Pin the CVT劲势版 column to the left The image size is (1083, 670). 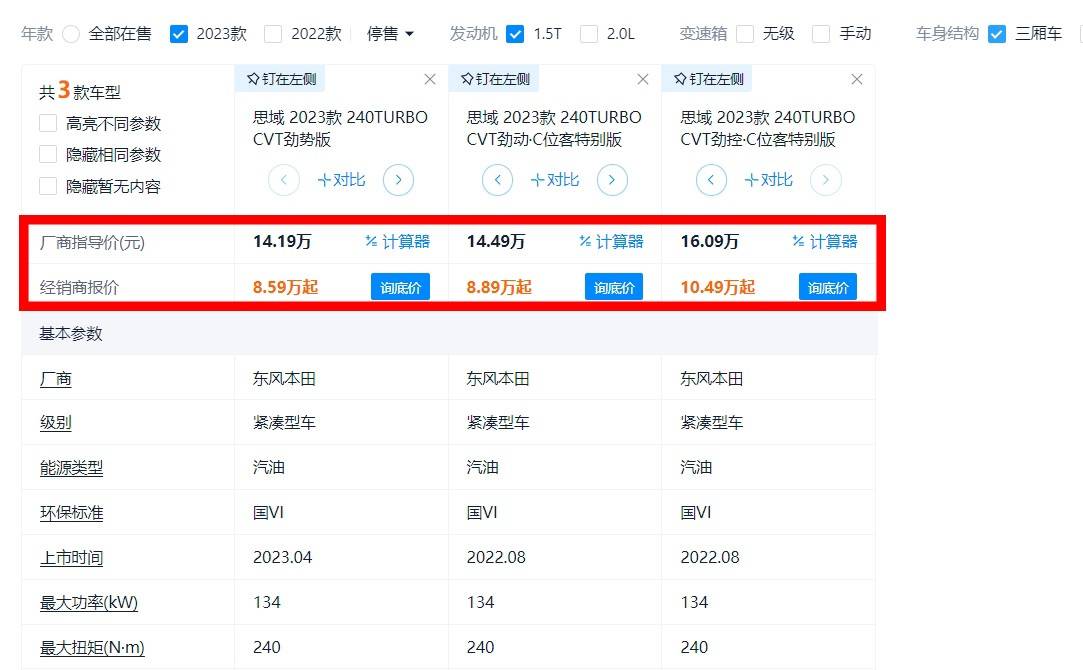(281, 79)
